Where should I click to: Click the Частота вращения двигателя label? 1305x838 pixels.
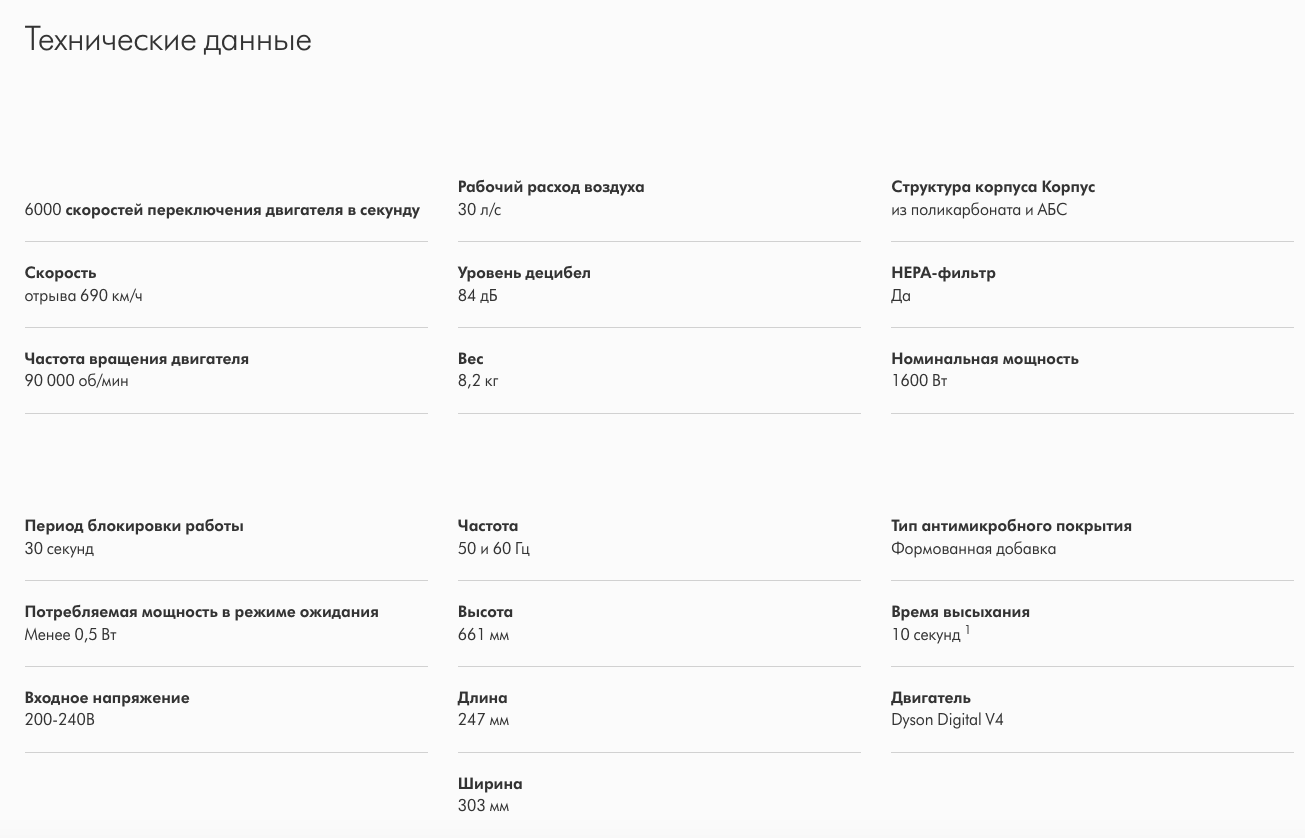(x=137, y=359)
